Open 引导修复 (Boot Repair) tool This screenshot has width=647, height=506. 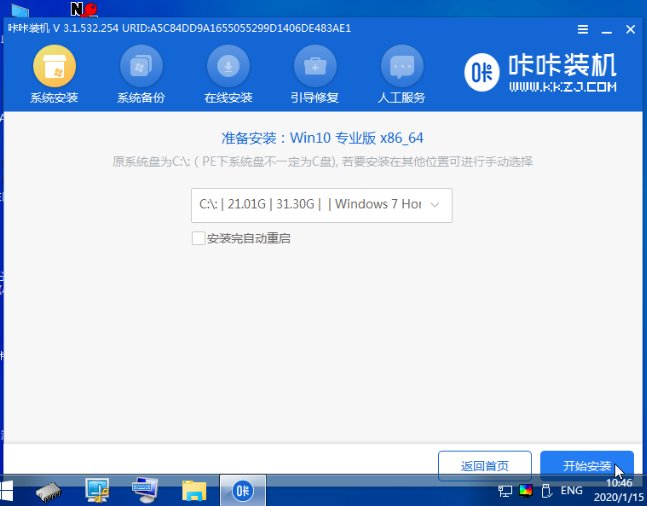coord(315,76)
